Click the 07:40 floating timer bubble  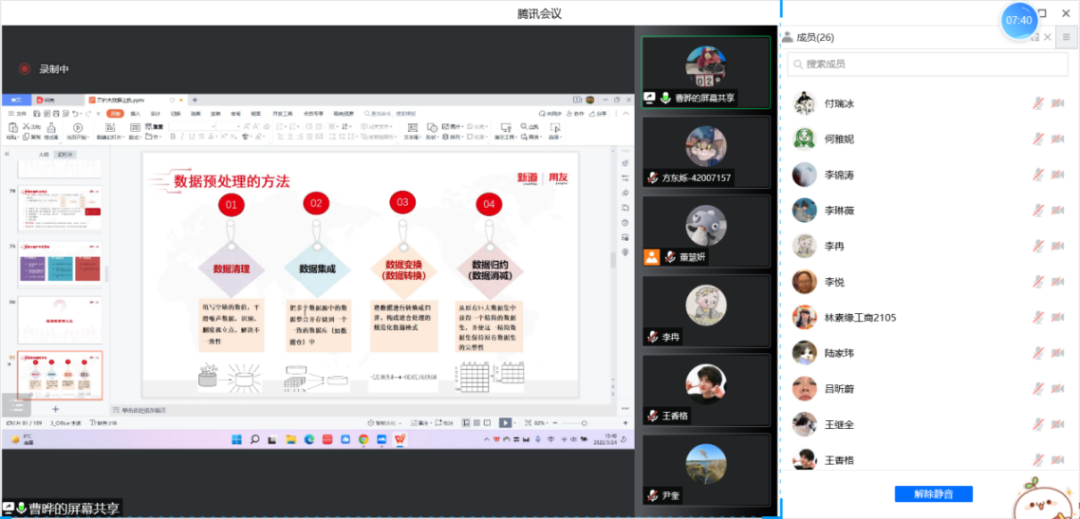[1019, 20]
